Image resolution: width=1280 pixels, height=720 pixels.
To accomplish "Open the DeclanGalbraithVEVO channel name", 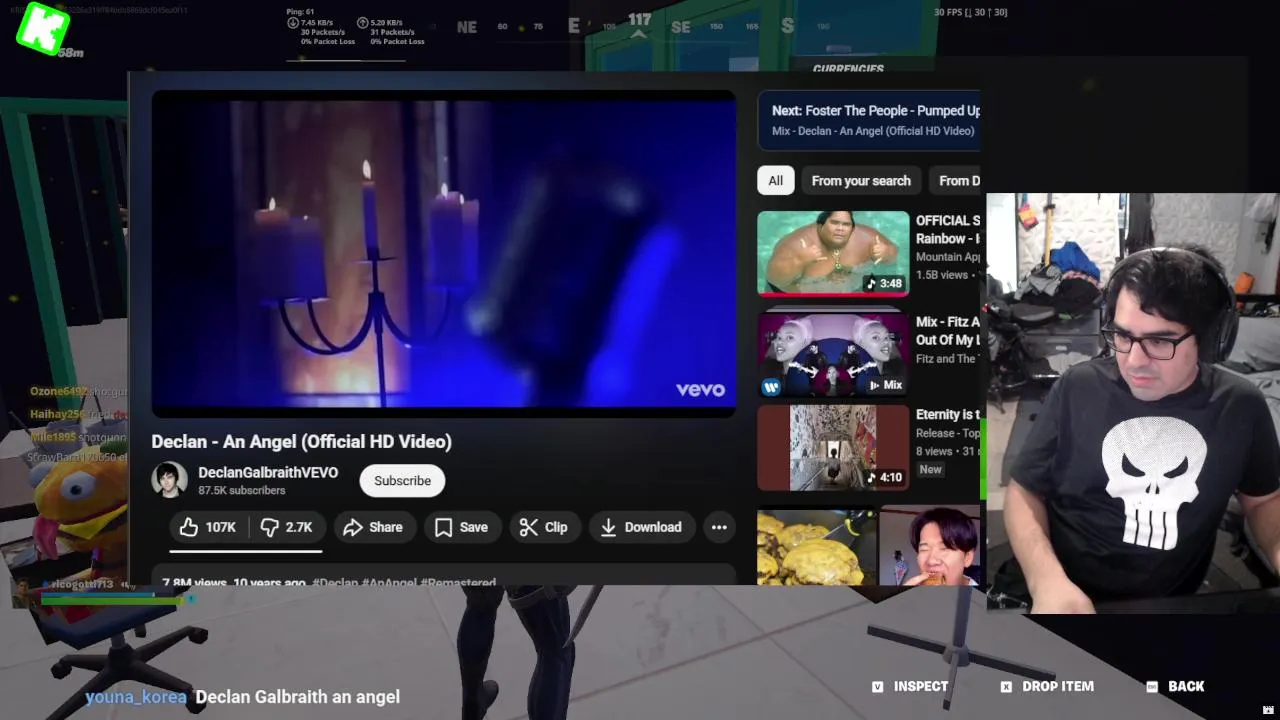I will pos(268,472).
